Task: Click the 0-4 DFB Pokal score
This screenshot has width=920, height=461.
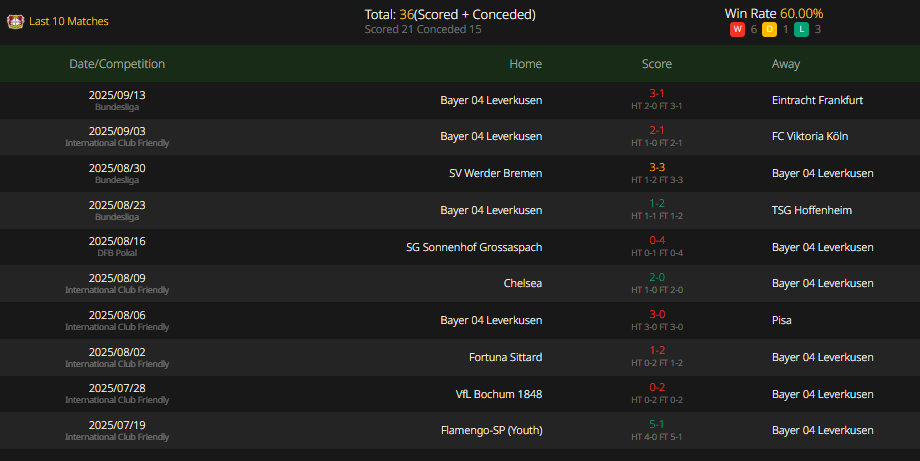Action: coord(656,241)
